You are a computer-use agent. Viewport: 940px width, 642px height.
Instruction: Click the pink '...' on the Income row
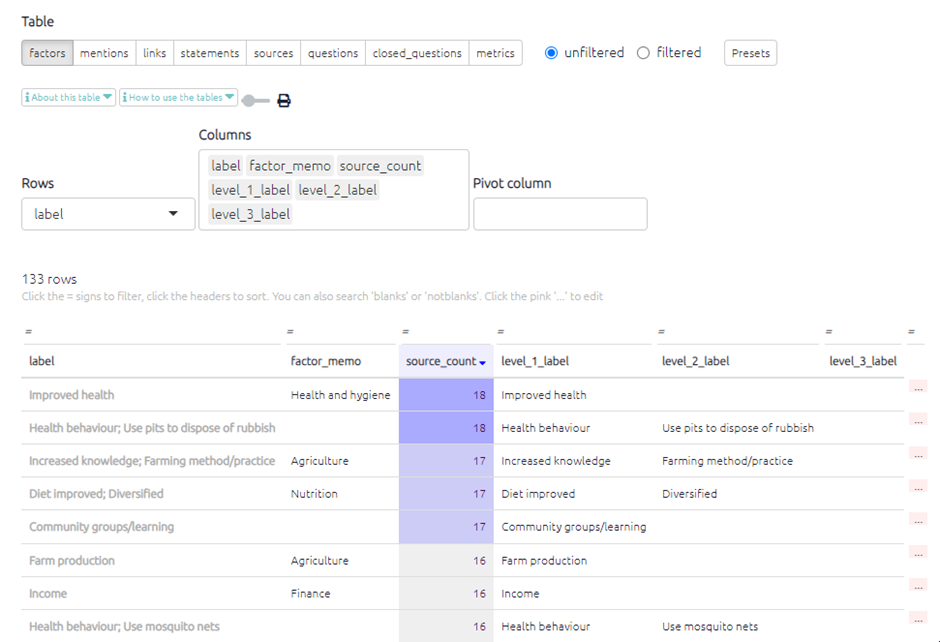click(919, 586)
